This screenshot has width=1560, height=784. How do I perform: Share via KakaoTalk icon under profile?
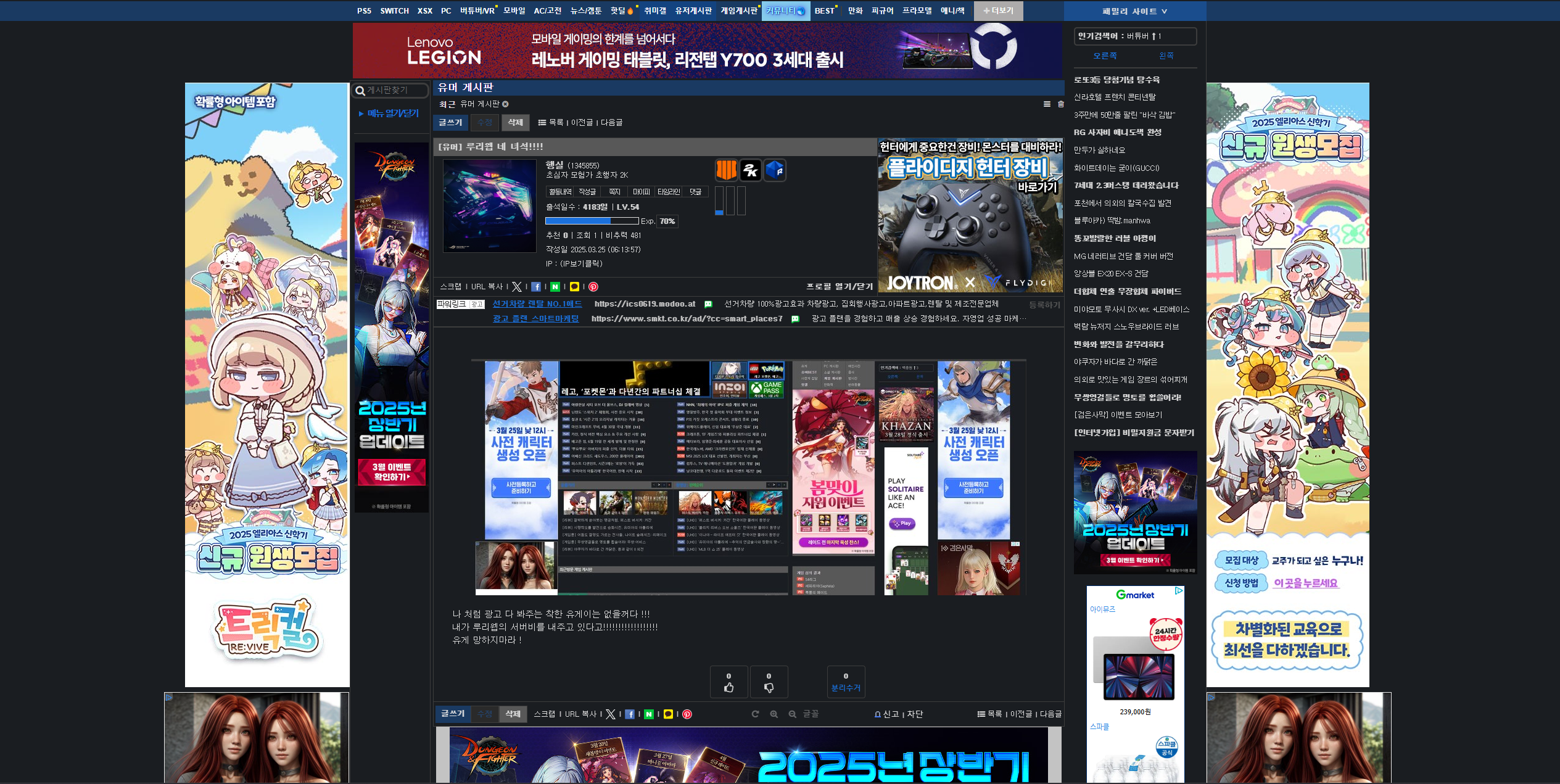coord(574,287)
